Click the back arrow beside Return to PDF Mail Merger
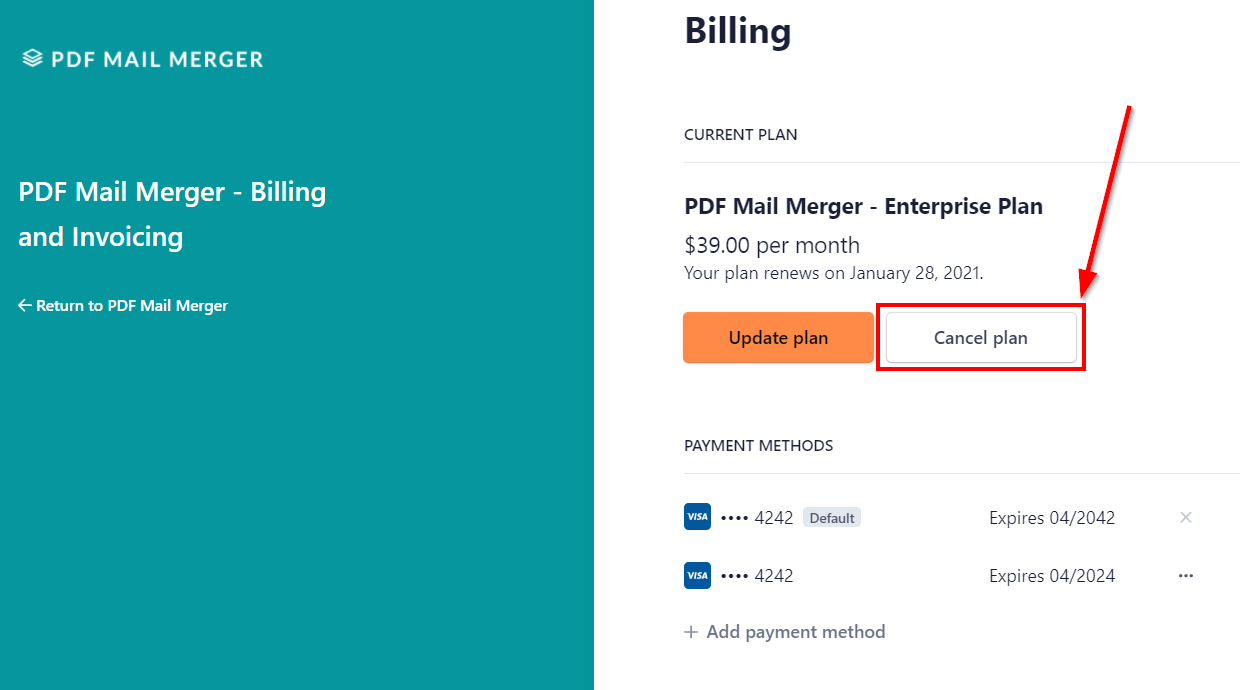The image size is (1240, 690). point(25,306)
